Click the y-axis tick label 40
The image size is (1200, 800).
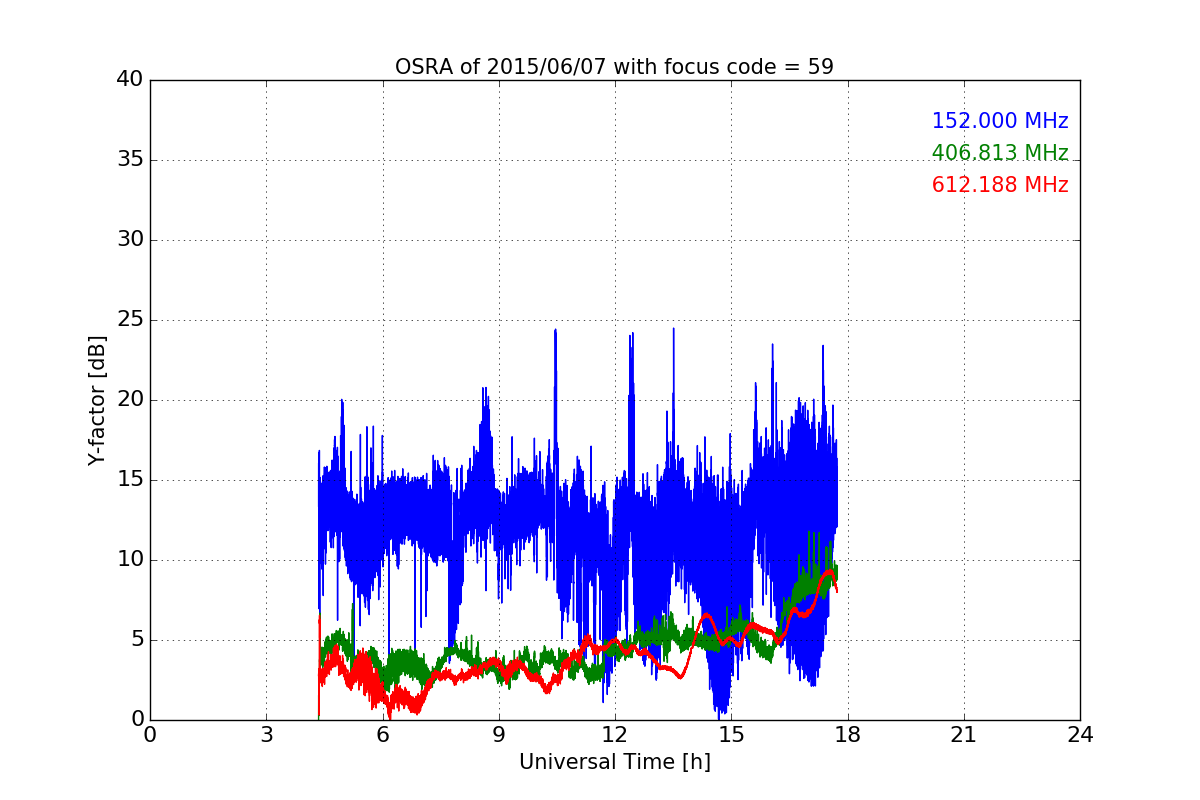pyautogui.click(x=130, y=80)
